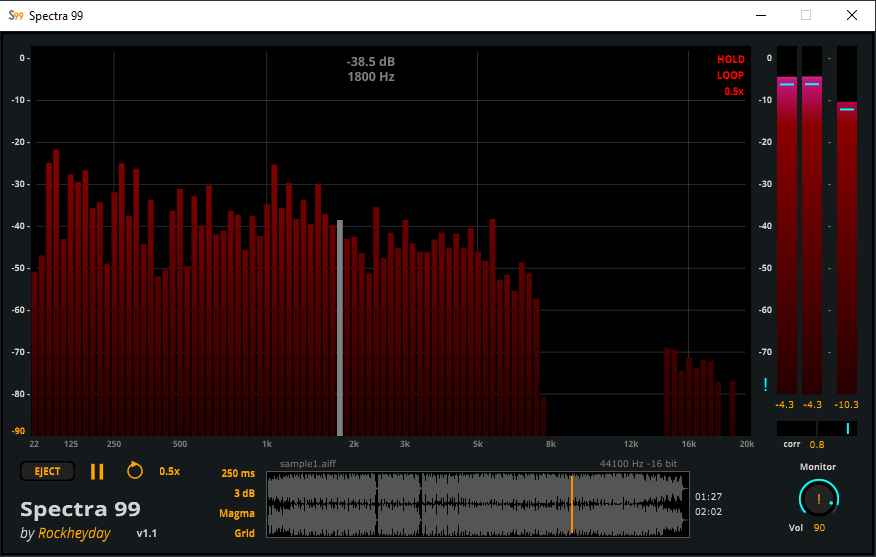Click the -10.3 peak value label

pos(846,405)
